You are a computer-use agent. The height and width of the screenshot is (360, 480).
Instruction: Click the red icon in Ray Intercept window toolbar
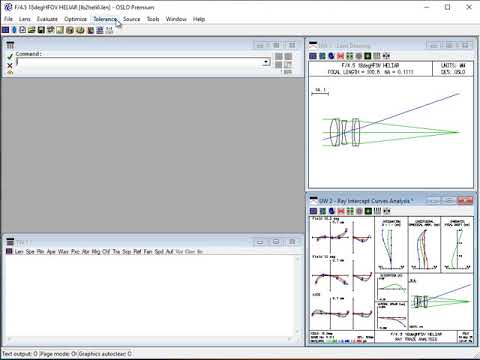(341, 211)
